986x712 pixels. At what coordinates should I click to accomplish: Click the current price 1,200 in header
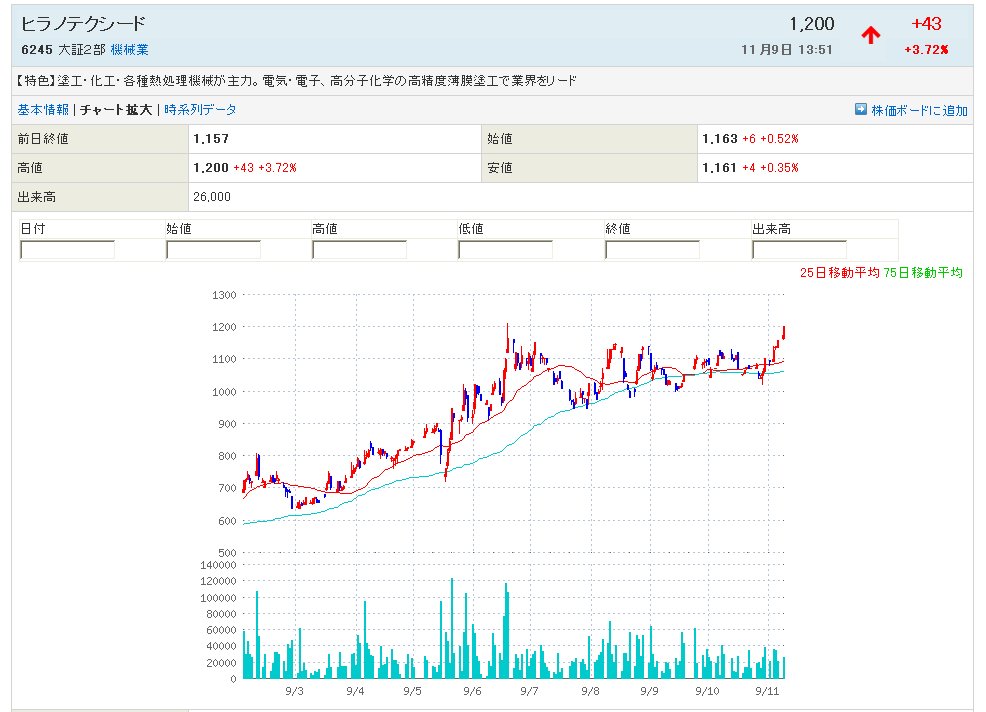(x=812, y=24)
